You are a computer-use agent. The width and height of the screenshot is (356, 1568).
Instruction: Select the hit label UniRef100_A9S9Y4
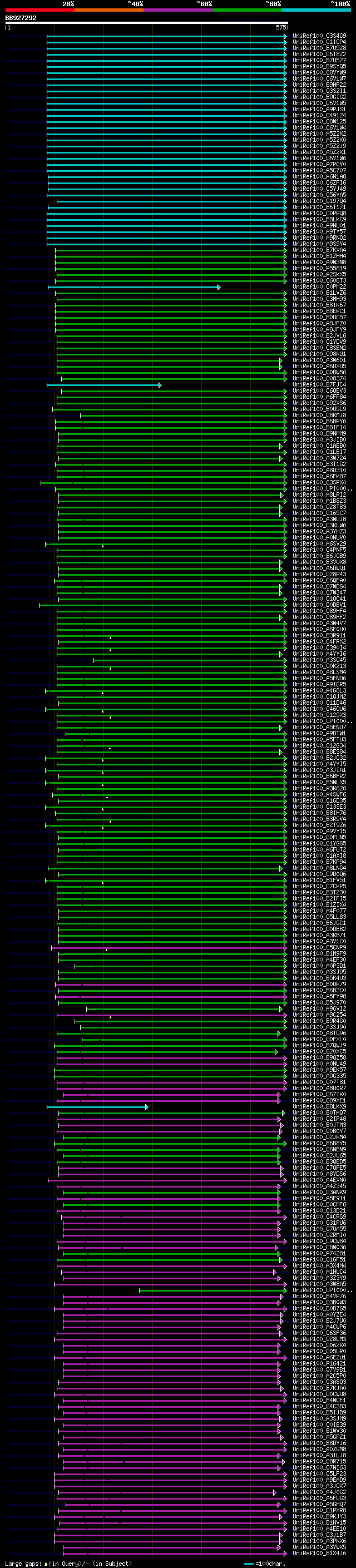pos(319,244)
